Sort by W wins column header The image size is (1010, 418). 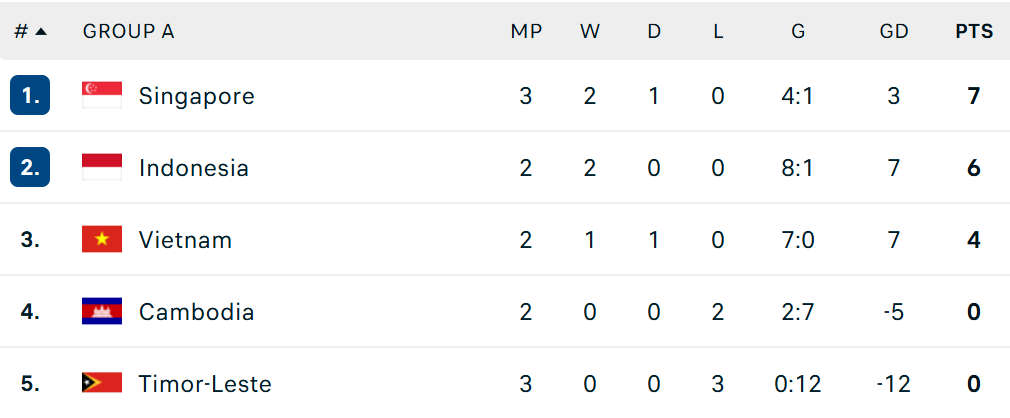point(590,32)
